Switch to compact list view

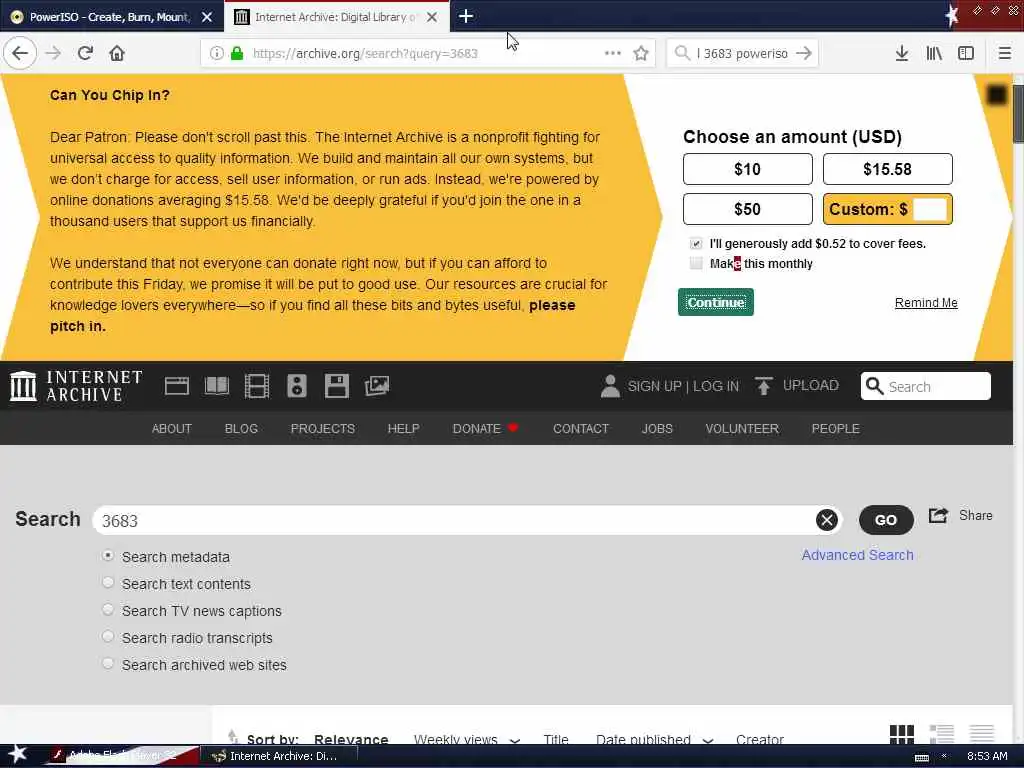pyautogui.click(x=982, y=733)
